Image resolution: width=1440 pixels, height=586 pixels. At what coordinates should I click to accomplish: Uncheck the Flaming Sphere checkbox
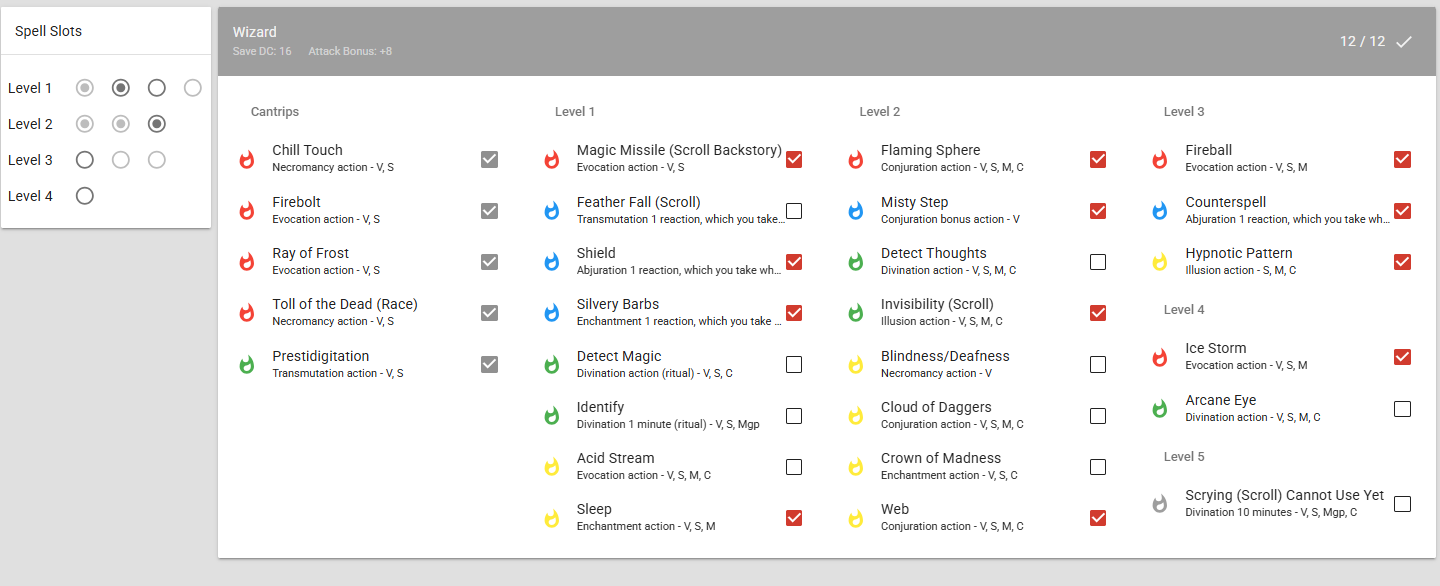[x=1098, y=159]
